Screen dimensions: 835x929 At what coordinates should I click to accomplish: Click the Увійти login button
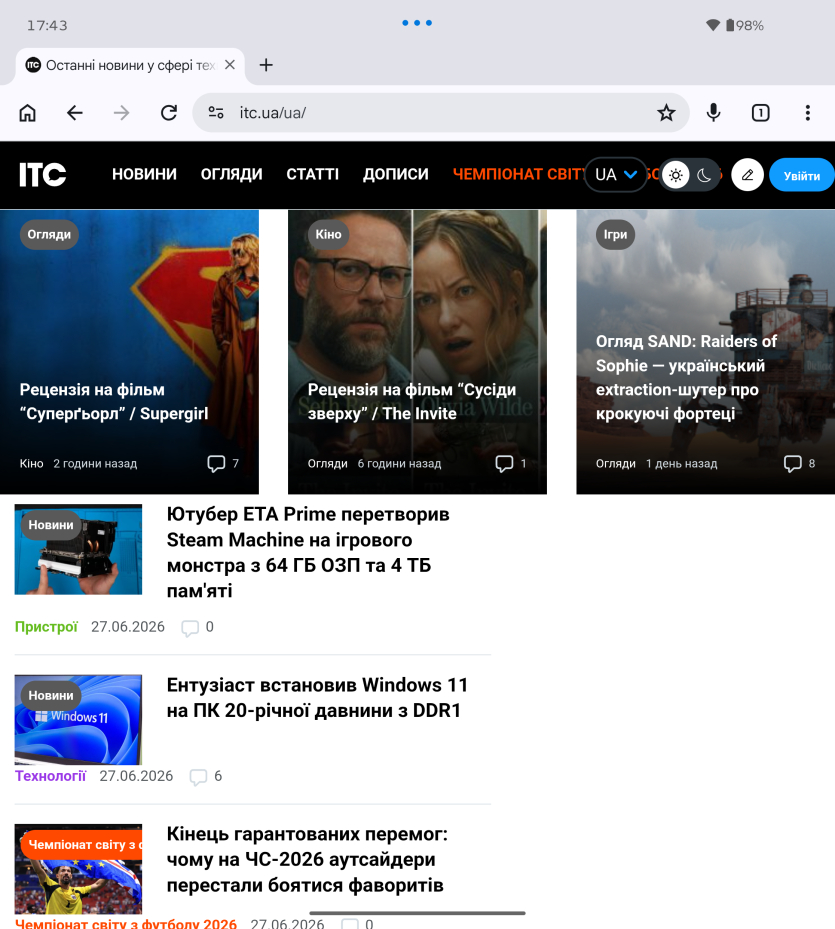click(x=801, y=175)
